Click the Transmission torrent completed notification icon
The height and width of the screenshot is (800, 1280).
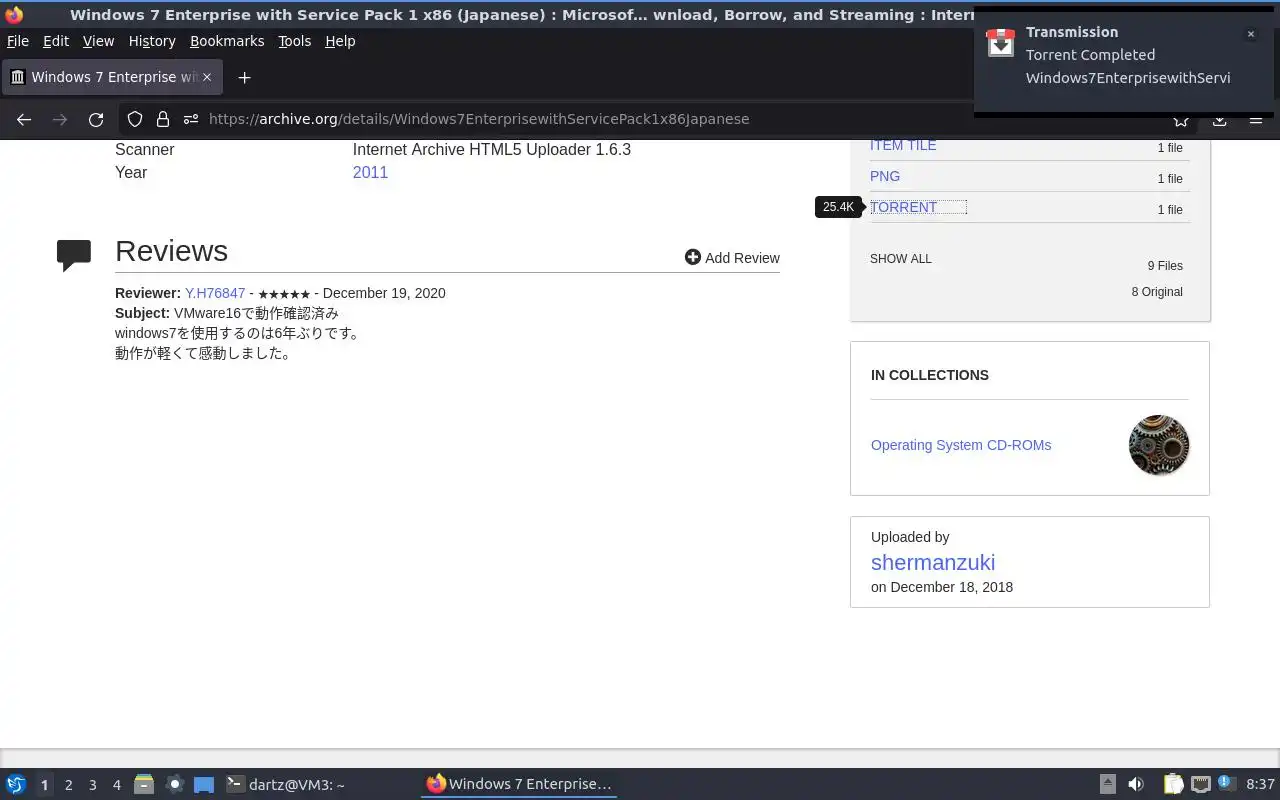[x=1001, y=43]
